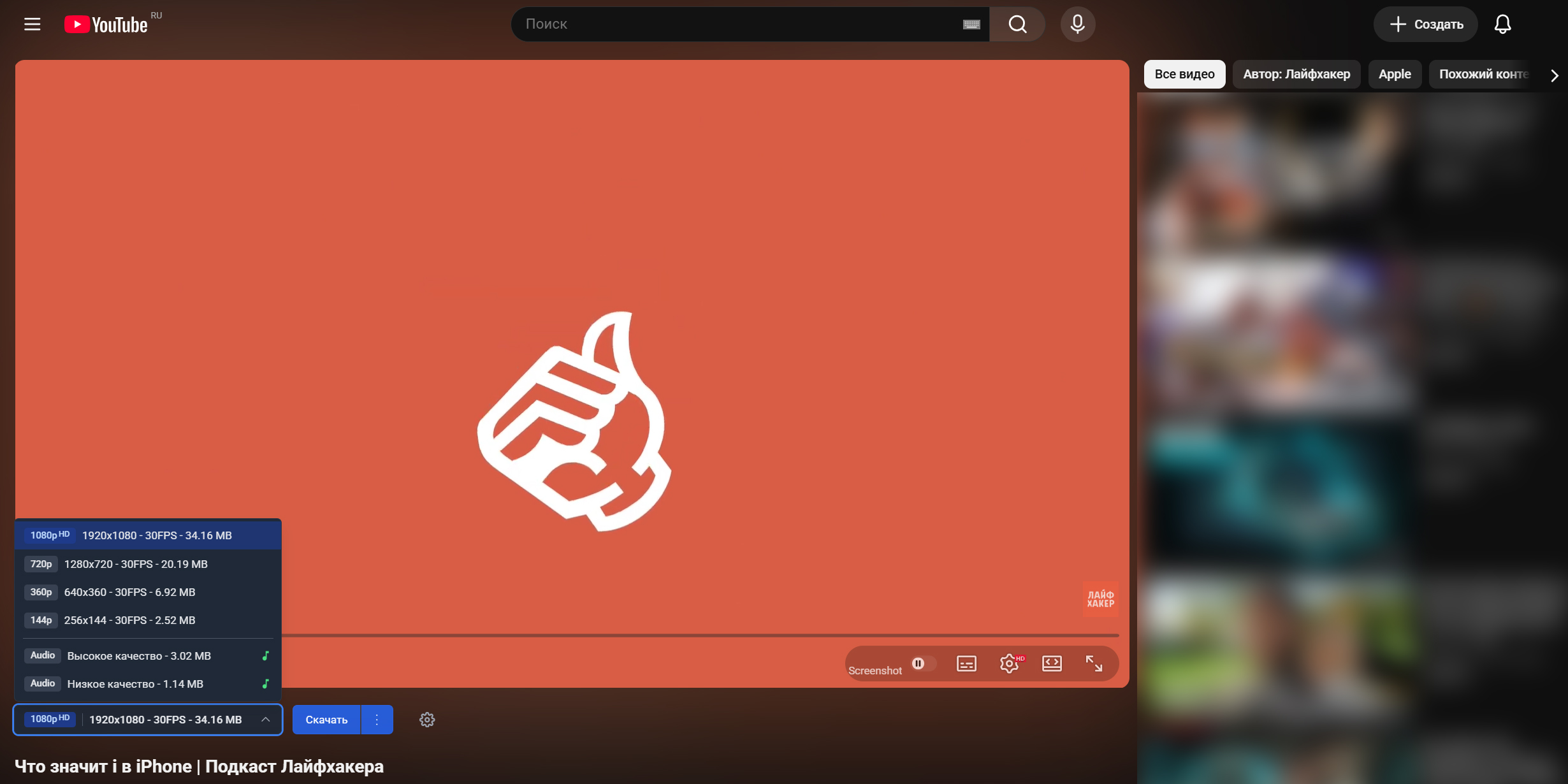The width and height of the screenshot is (1568, 784).
Task: Open the YouTube guide hamburger menu
Action: click(32, 24)
